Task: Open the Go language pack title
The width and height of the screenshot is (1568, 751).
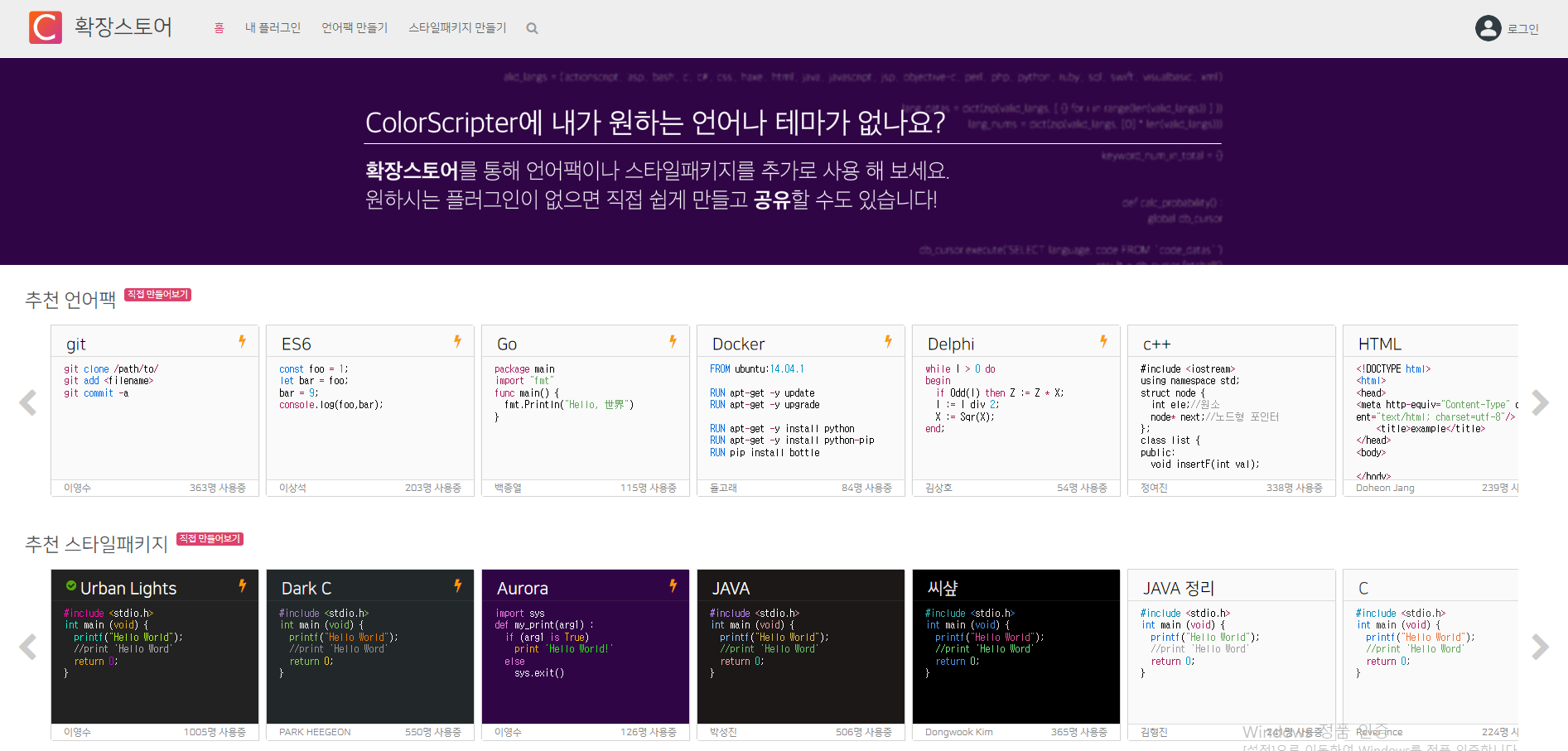Action: coord(507,344)
